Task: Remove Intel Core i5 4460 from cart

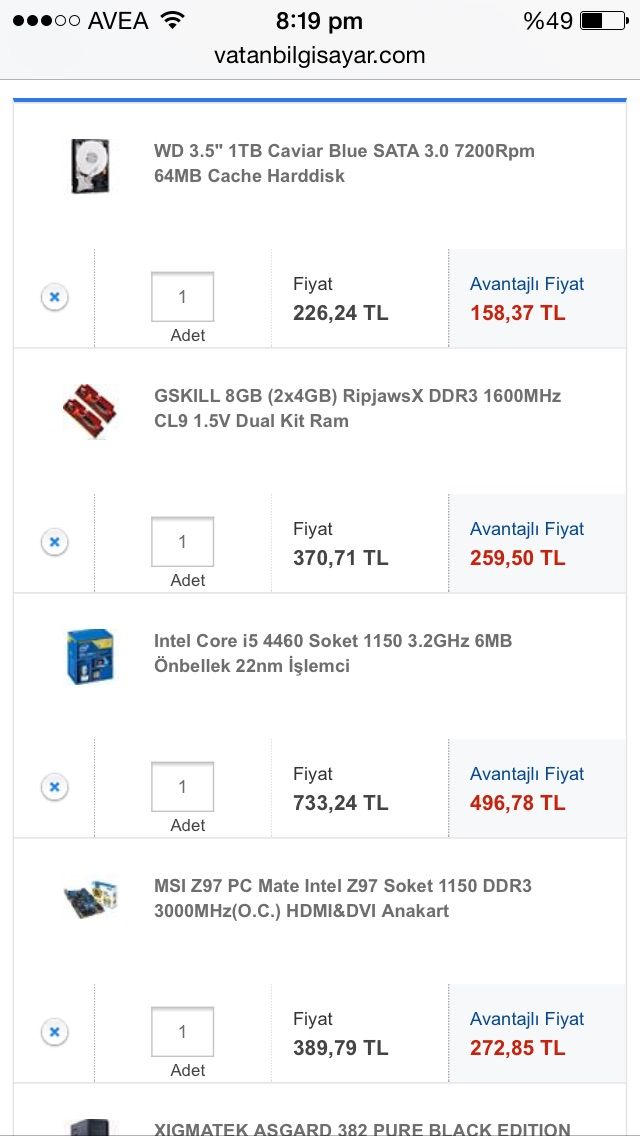Action: click(x=55, y=787)
